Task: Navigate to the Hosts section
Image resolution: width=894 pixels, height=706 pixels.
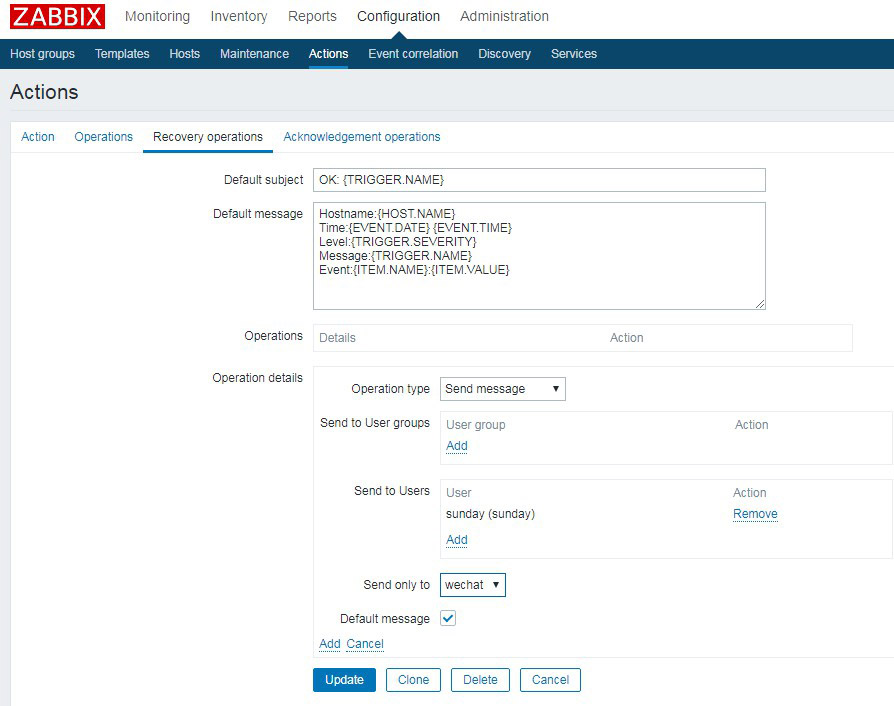Action: (184, 54)
